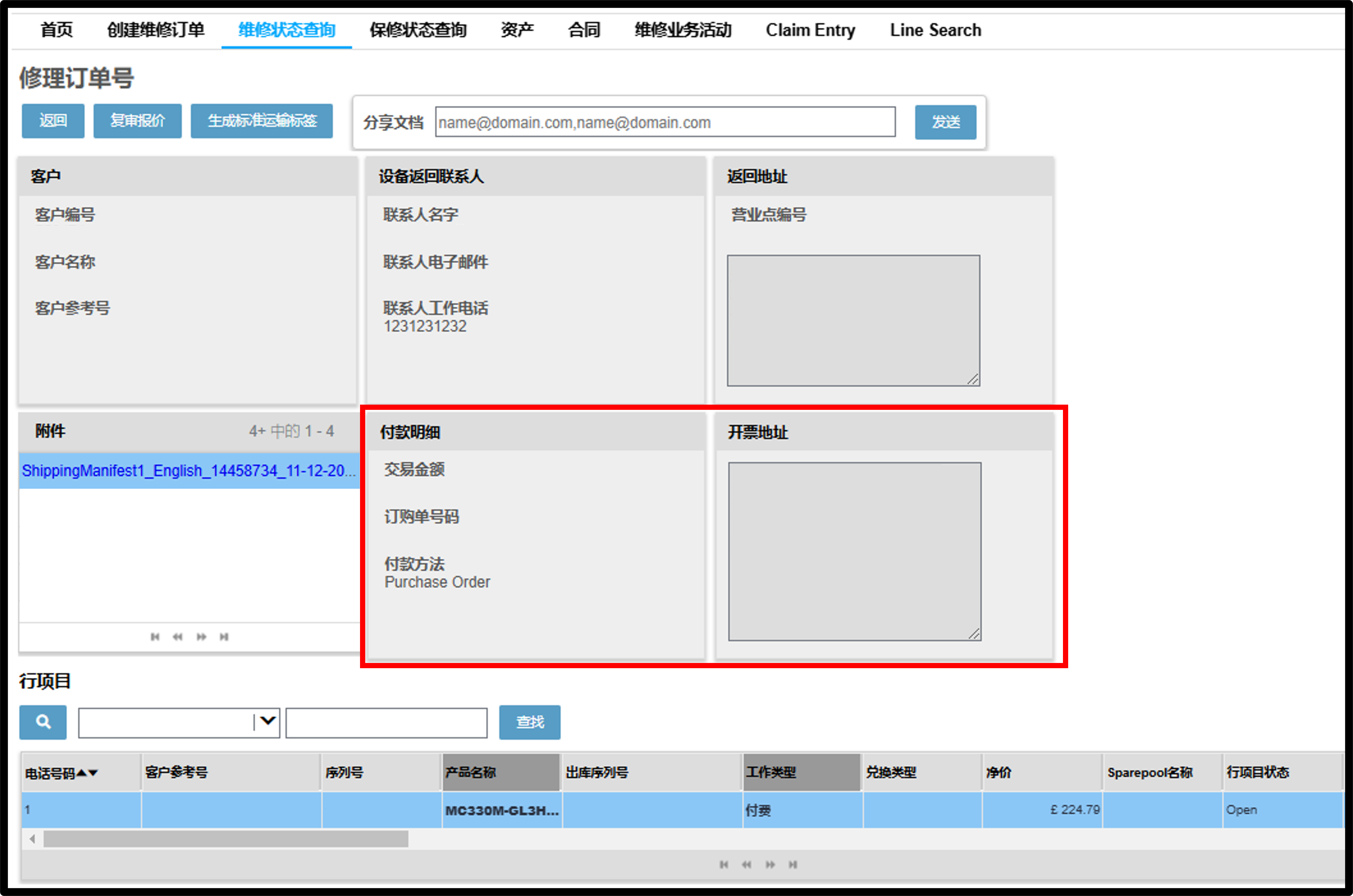Image resolution: width=1353 pixels, height=896 pixels.
Task: Go to next page of 附件 attachments
Action: coord(201,637)
